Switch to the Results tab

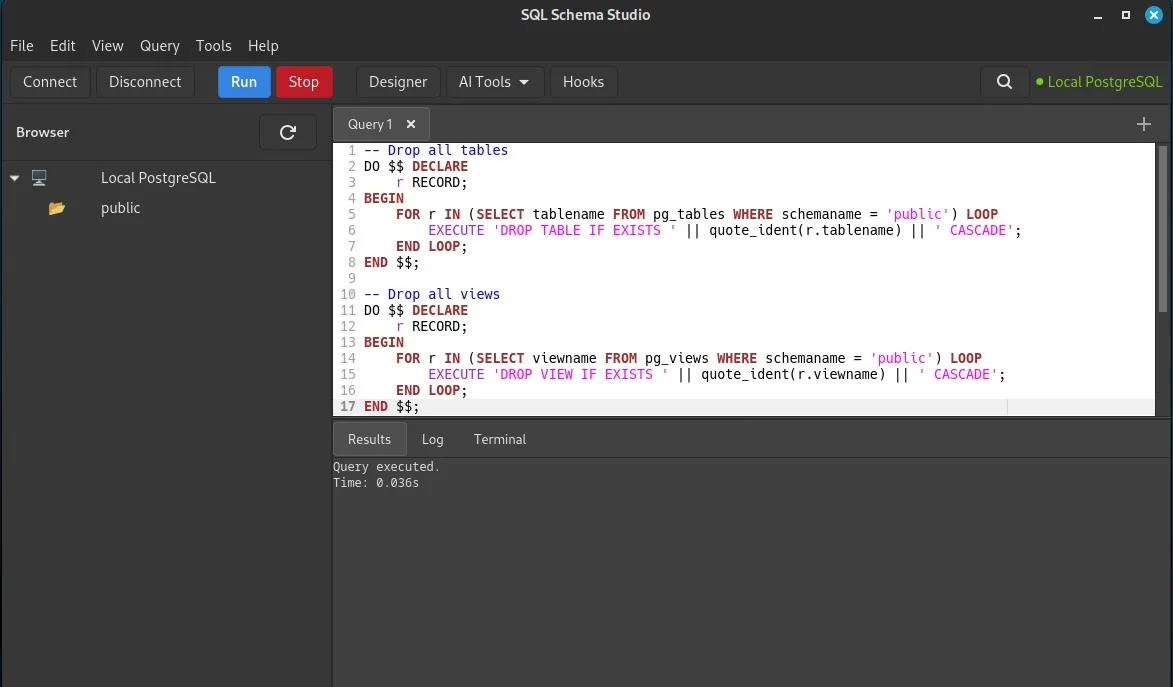tap(370, 439)
